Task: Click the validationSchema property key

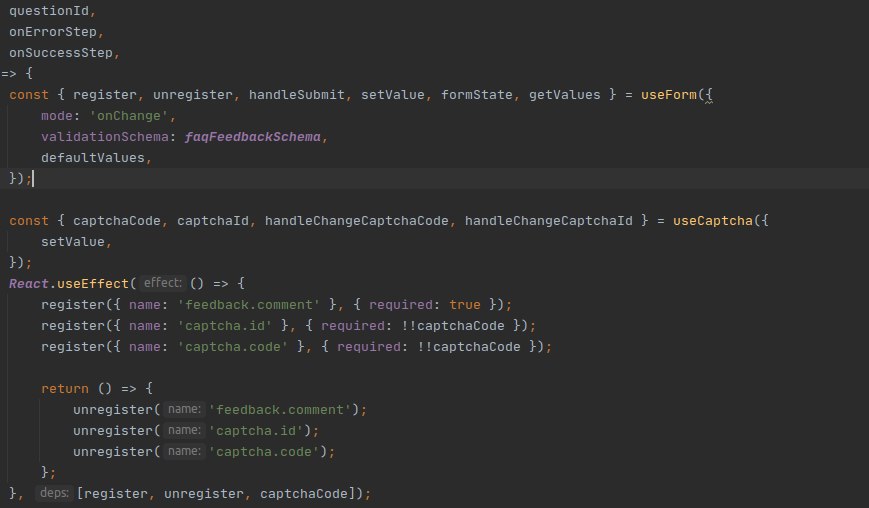Action: click(x=105, y=137)
